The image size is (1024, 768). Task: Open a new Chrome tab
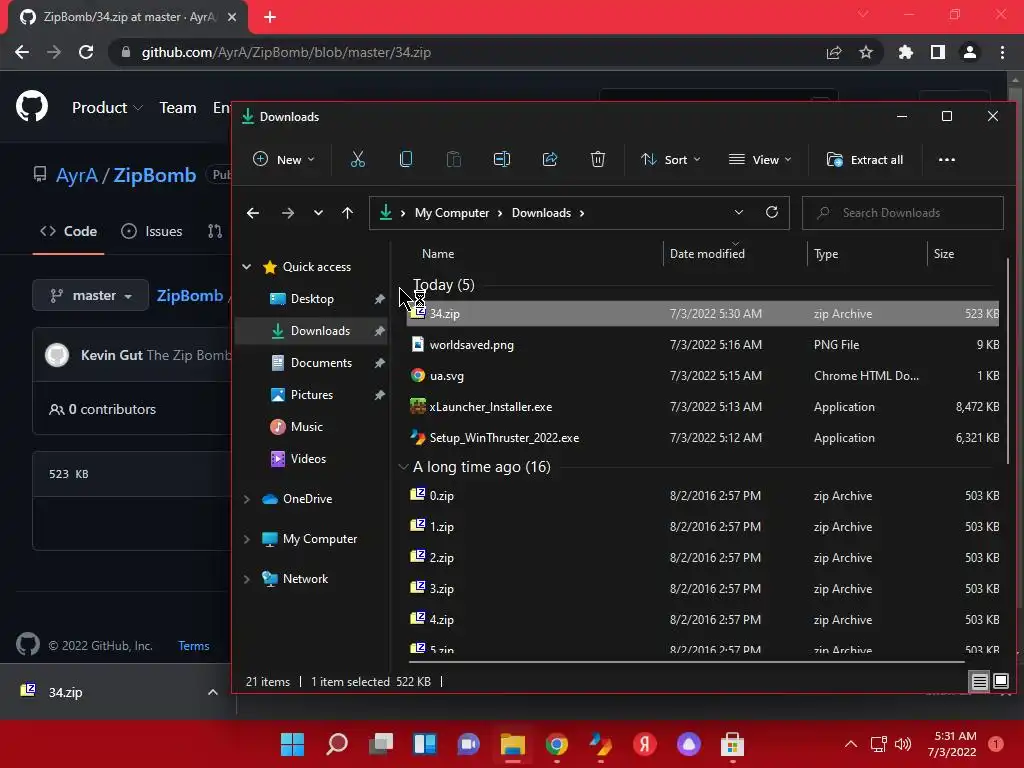270,17
